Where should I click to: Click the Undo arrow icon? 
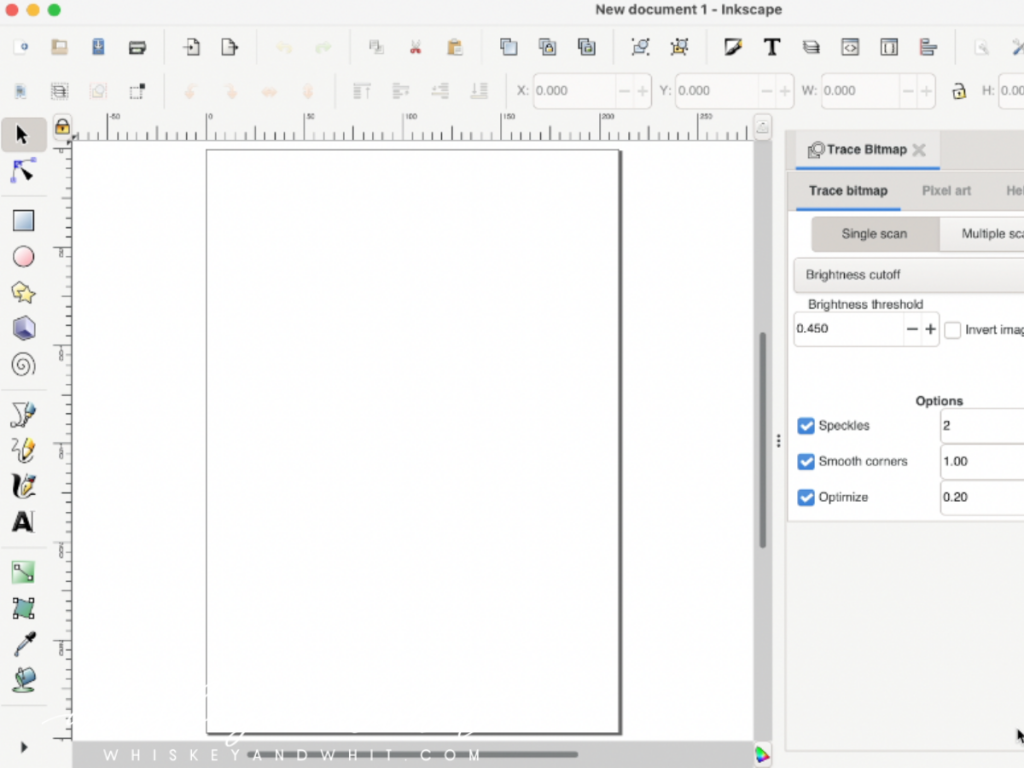284,47
